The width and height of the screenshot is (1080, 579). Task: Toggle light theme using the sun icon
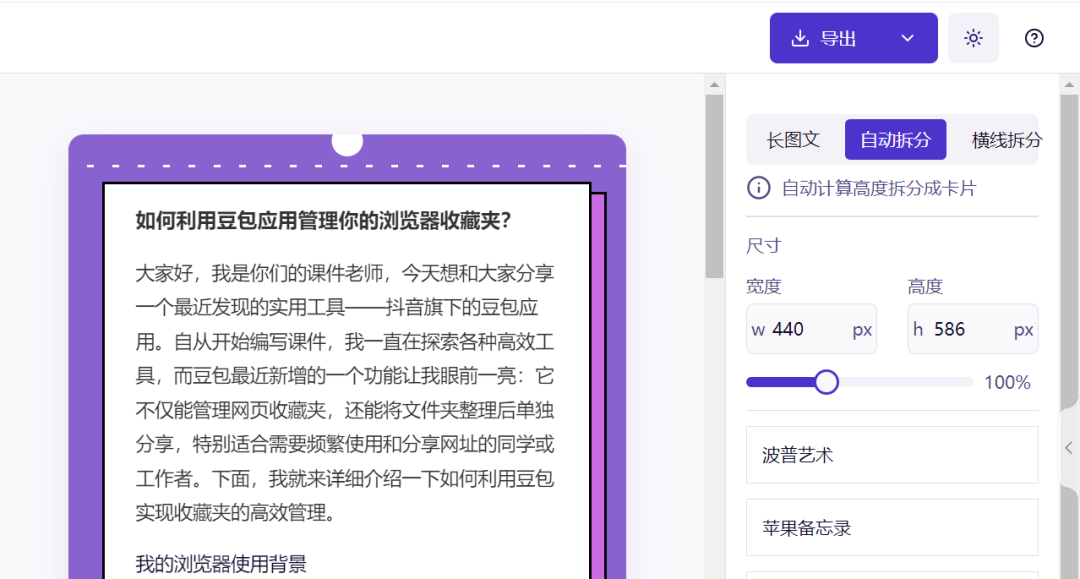tap(973, 37)
